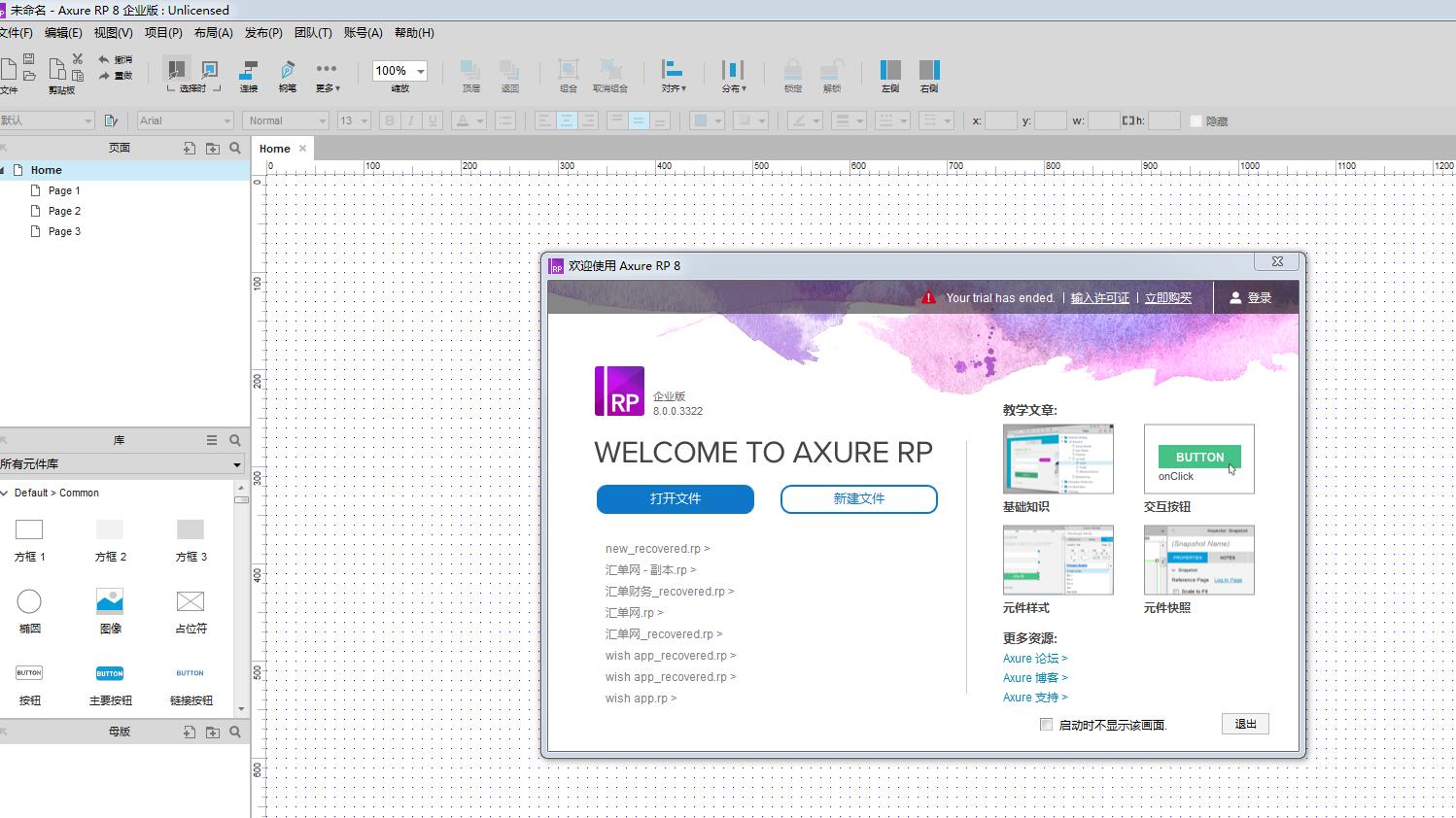
Task: Click the cut scissors icon
Action: click(78, 58)
